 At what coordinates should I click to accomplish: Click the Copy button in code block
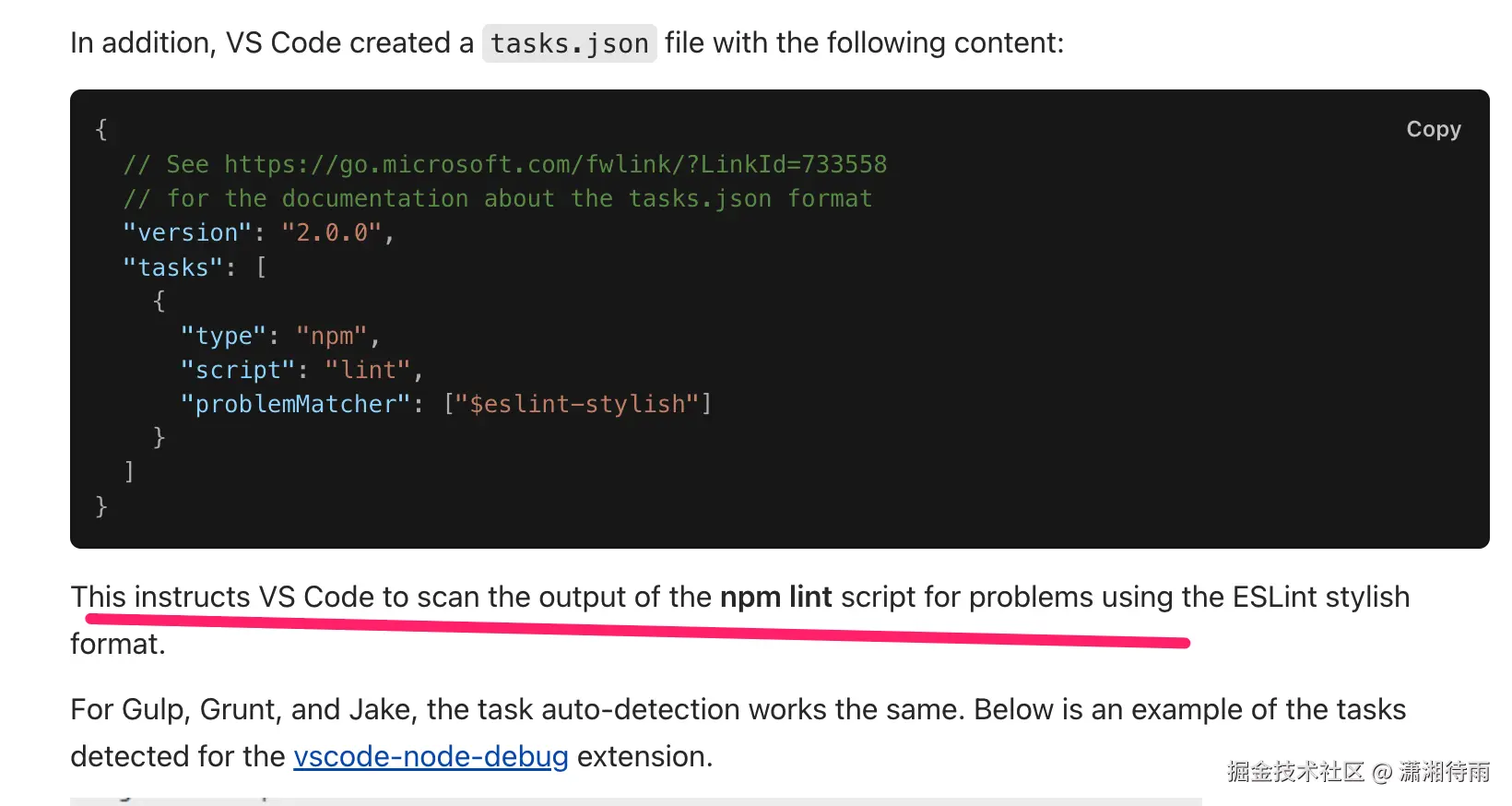pos(1433,129)
